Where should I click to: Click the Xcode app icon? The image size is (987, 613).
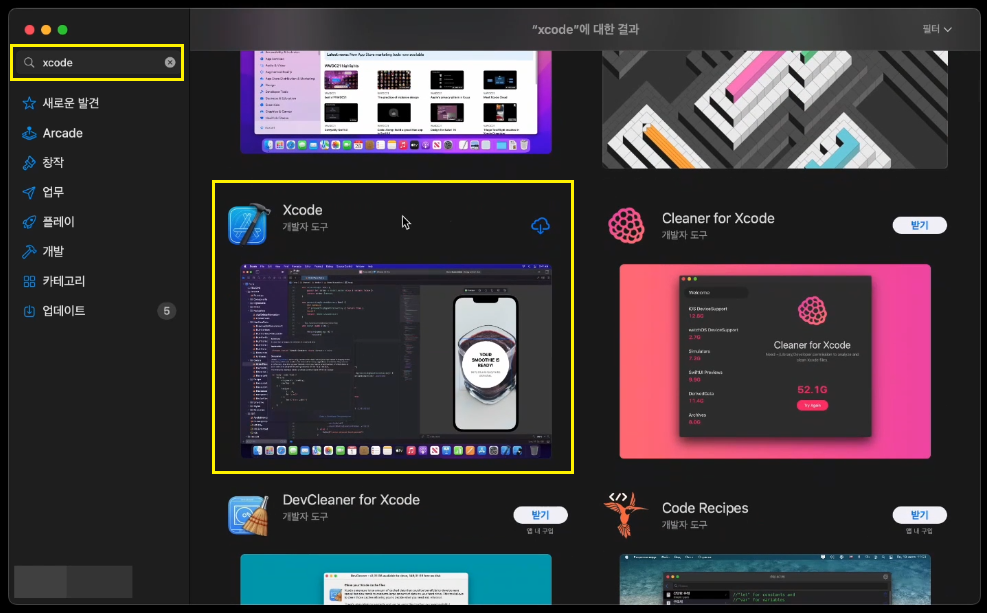click(249, 223)
